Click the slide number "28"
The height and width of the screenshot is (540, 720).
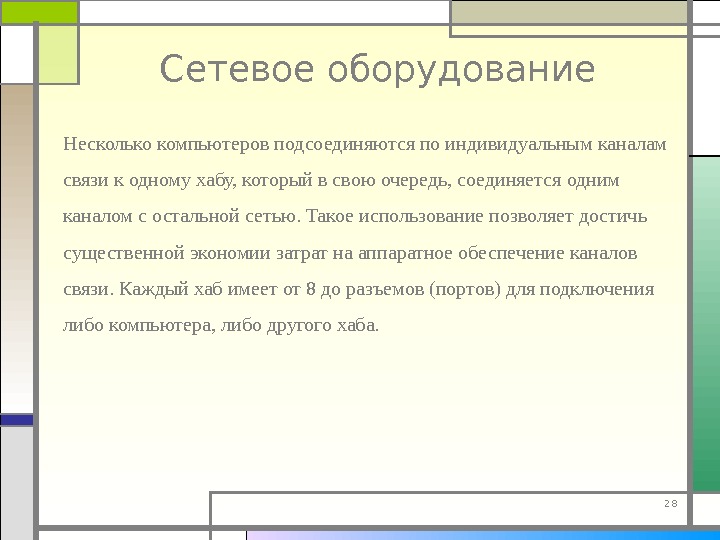coord(671,504)
